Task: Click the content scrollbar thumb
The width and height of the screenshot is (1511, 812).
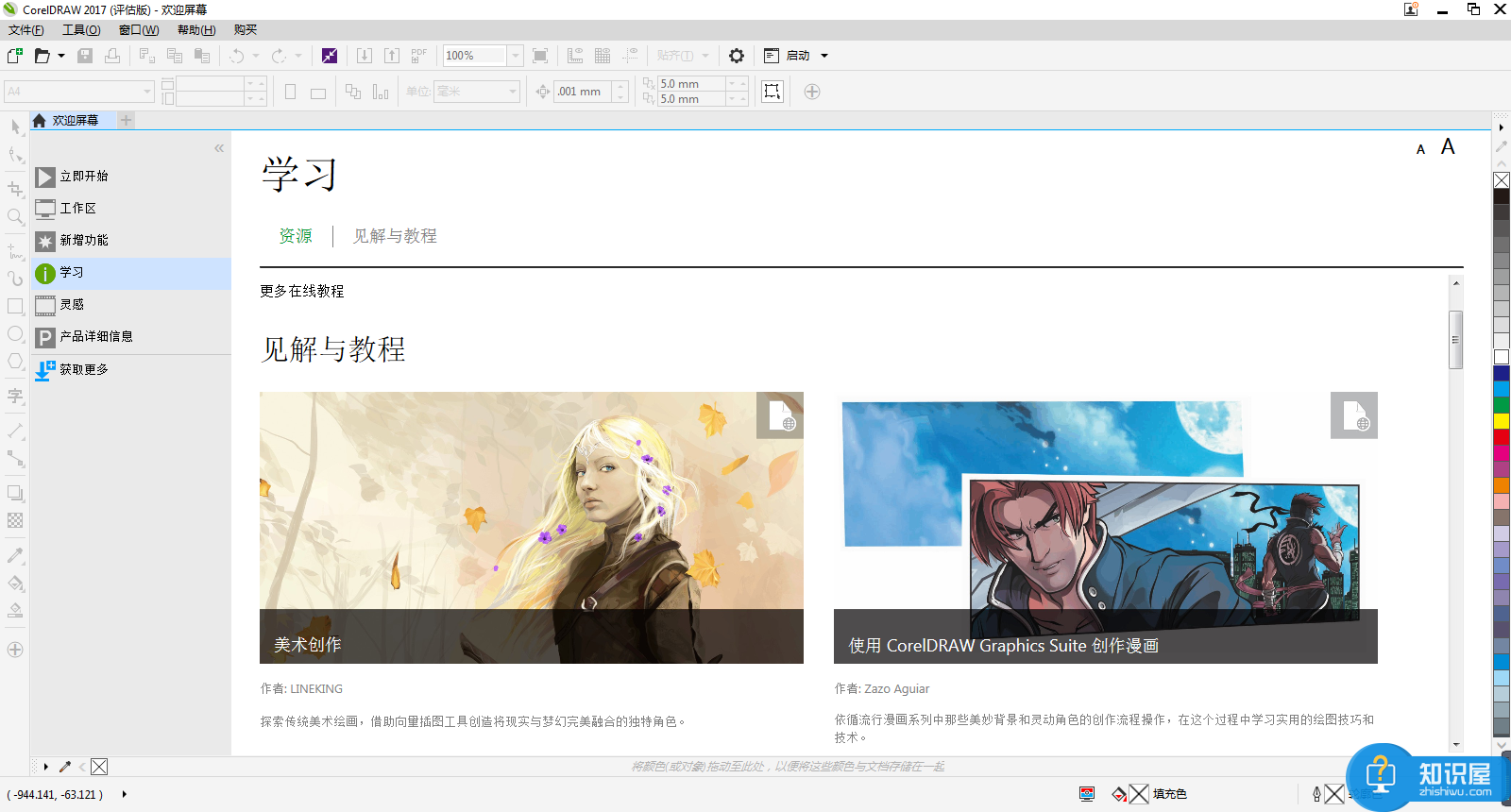Action: pyautogui.click(x=1456, y=340)
